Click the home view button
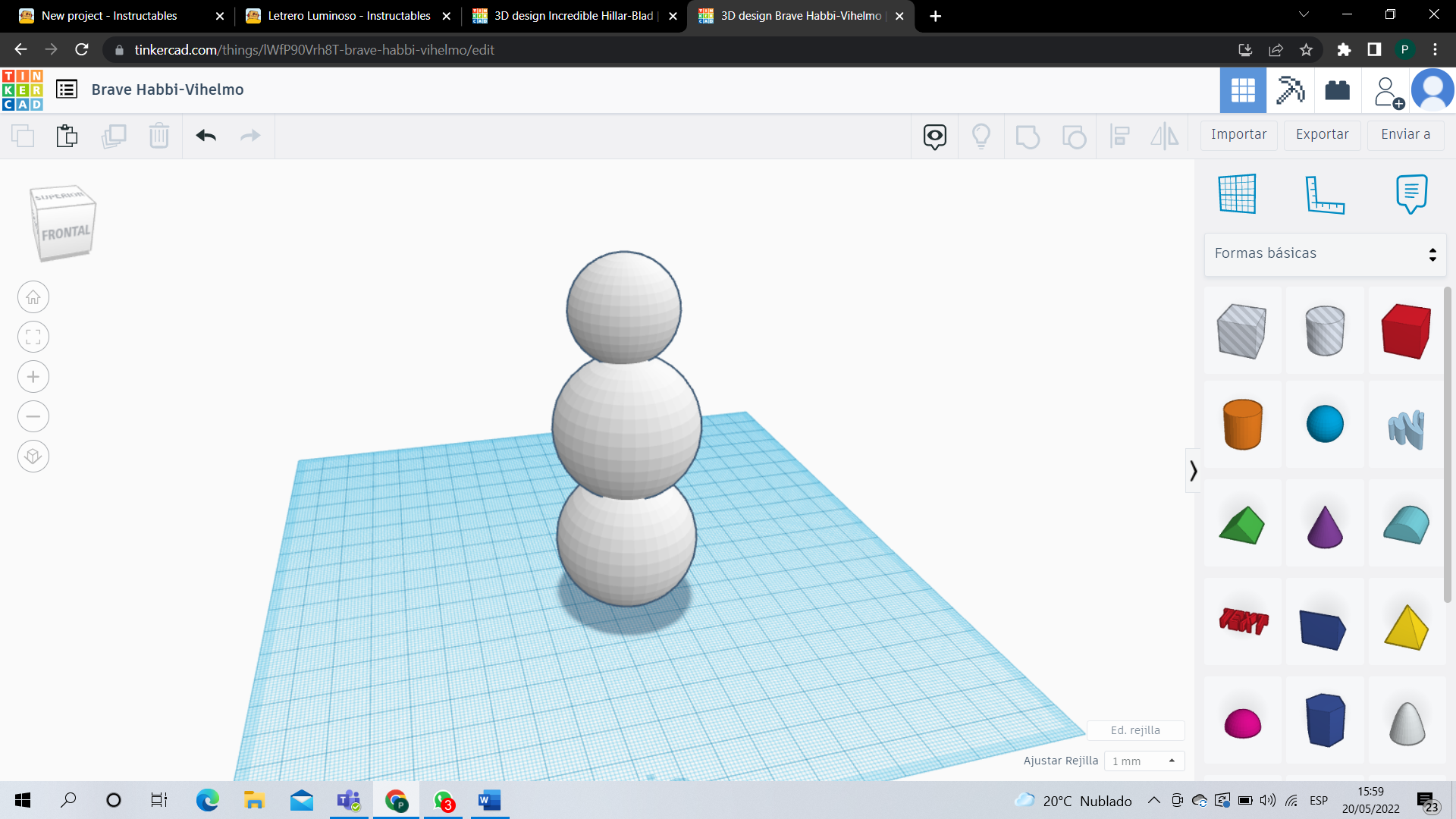Screen dimensions: 1456x819 (33, 297)
